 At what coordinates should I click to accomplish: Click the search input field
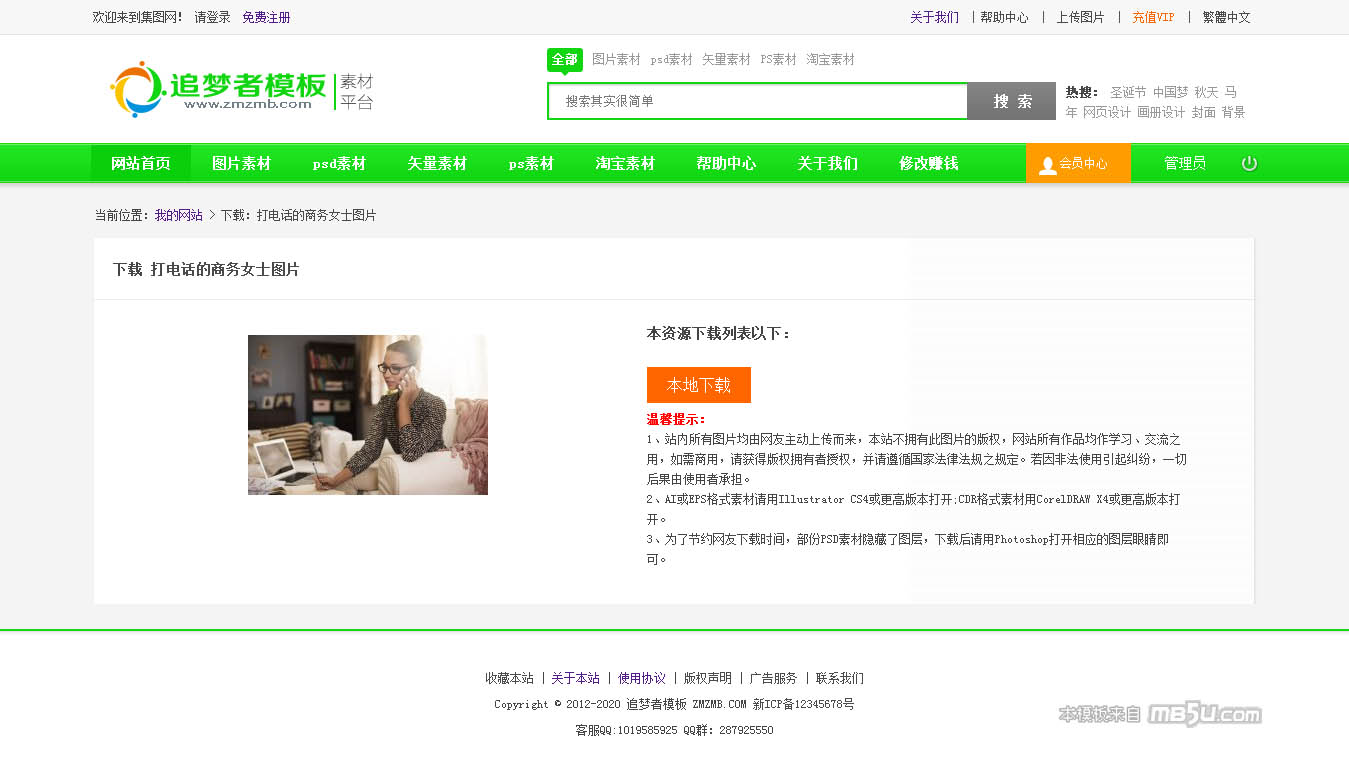757,101
